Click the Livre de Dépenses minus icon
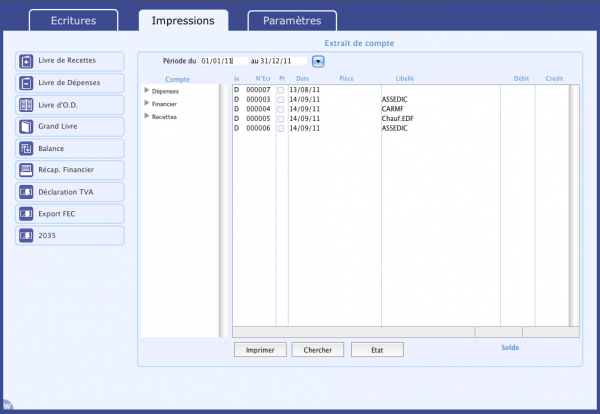Image resolution: width=600 pixels, height=414 pixels. point(26,83)
